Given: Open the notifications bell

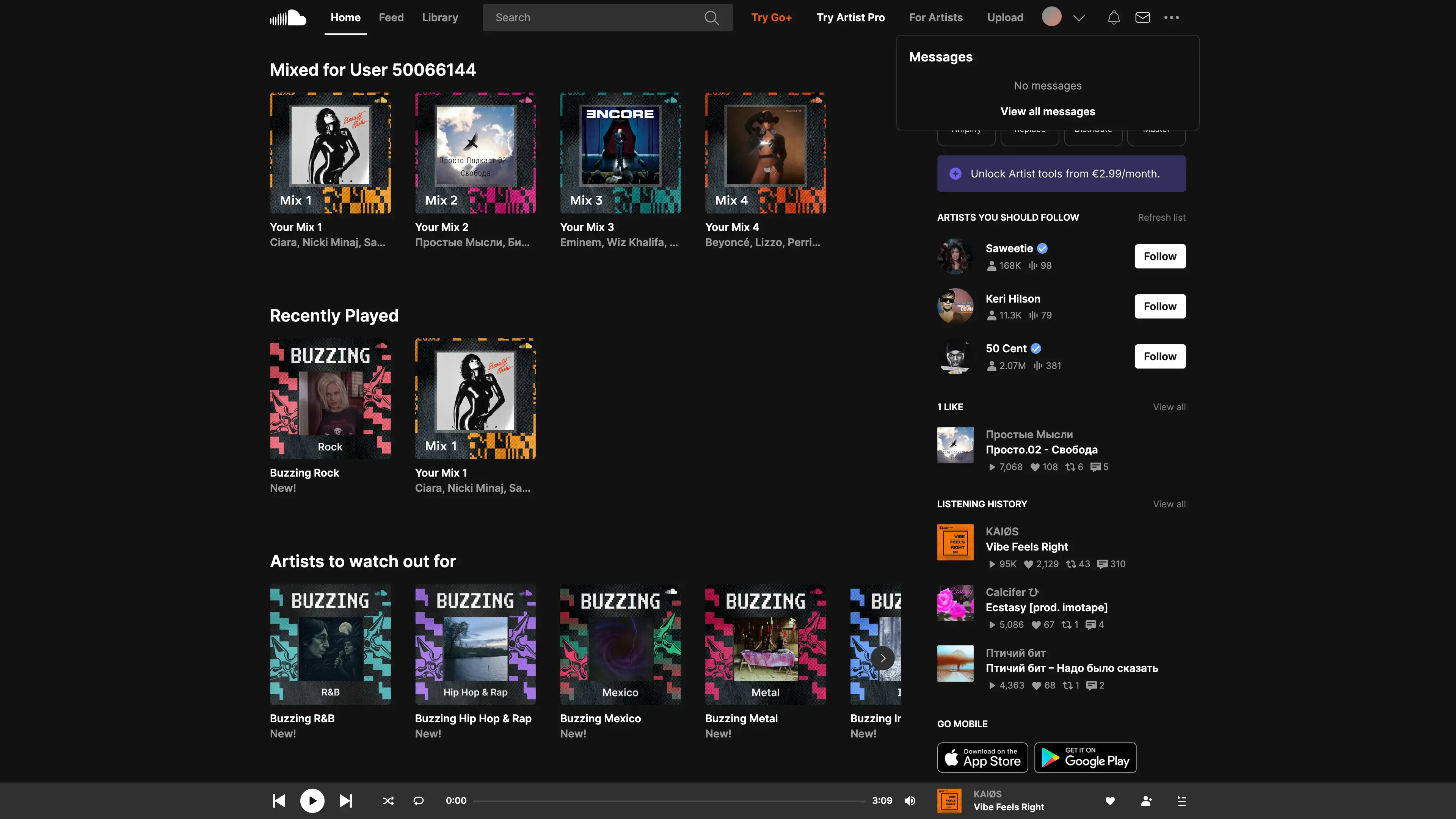Looking at the screenshot, I should [1113, 17].
